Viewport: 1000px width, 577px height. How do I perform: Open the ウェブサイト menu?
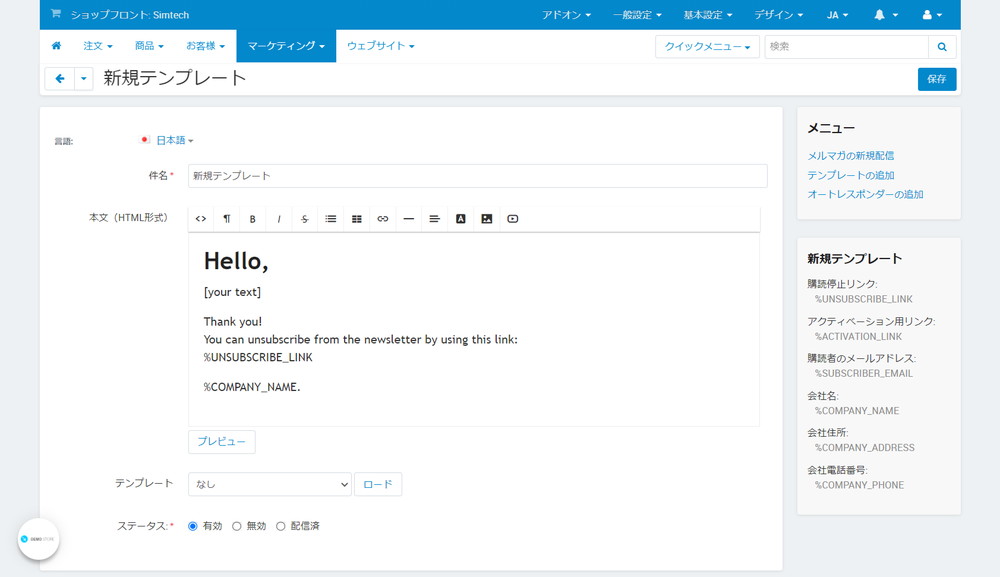pos(381,46)
